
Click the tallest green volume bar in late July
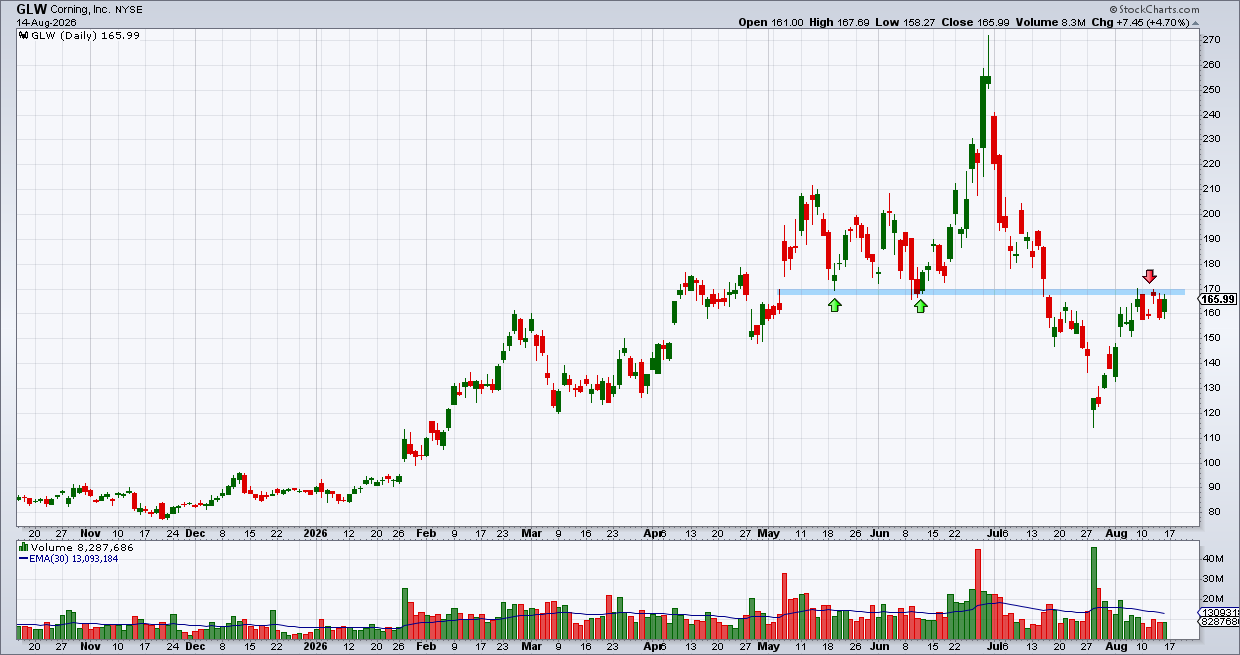click(x=1094, y=593)
